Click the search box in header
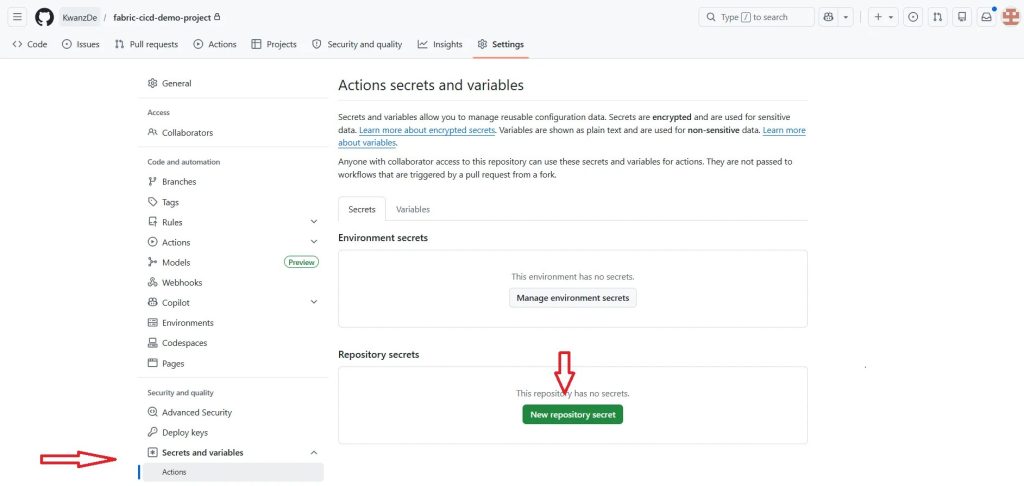 click(756, 17)
